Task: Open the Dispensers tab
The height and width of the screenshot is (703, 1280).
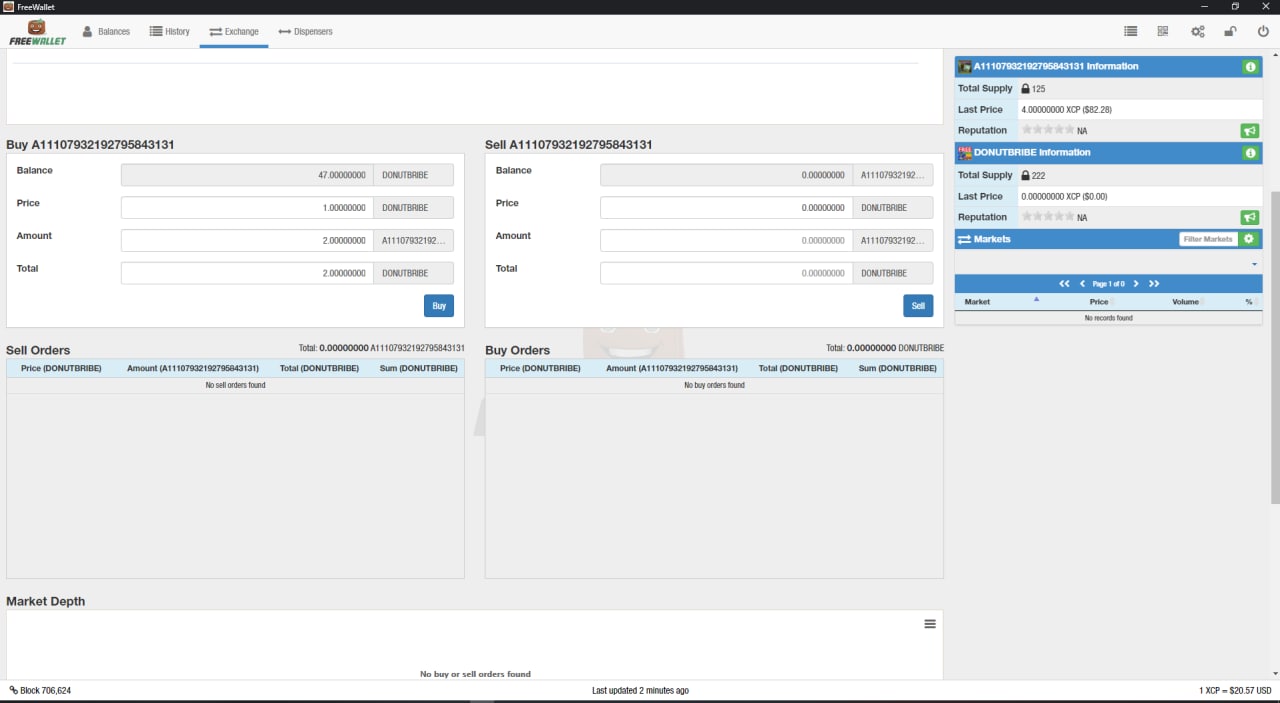Action: pyautogui.click(x=305, y=31)
